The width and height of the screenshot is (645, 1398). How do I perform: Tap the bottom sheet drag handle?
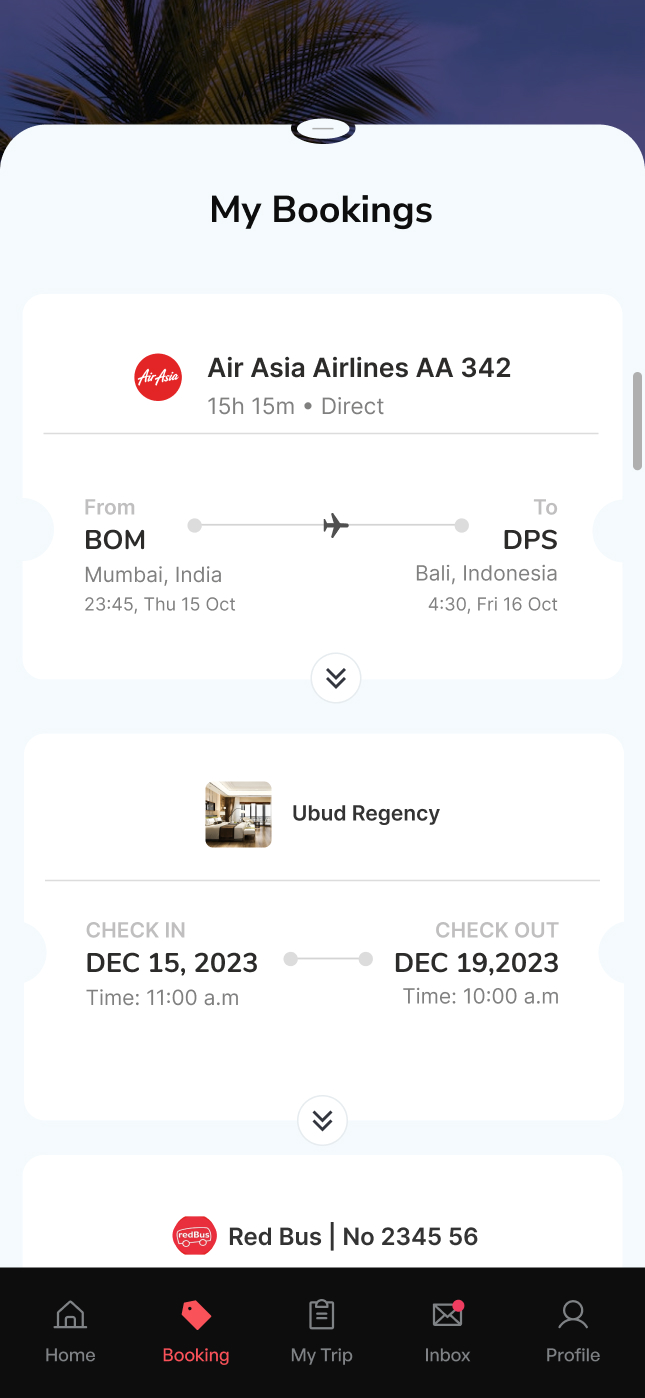coord(323,129)
